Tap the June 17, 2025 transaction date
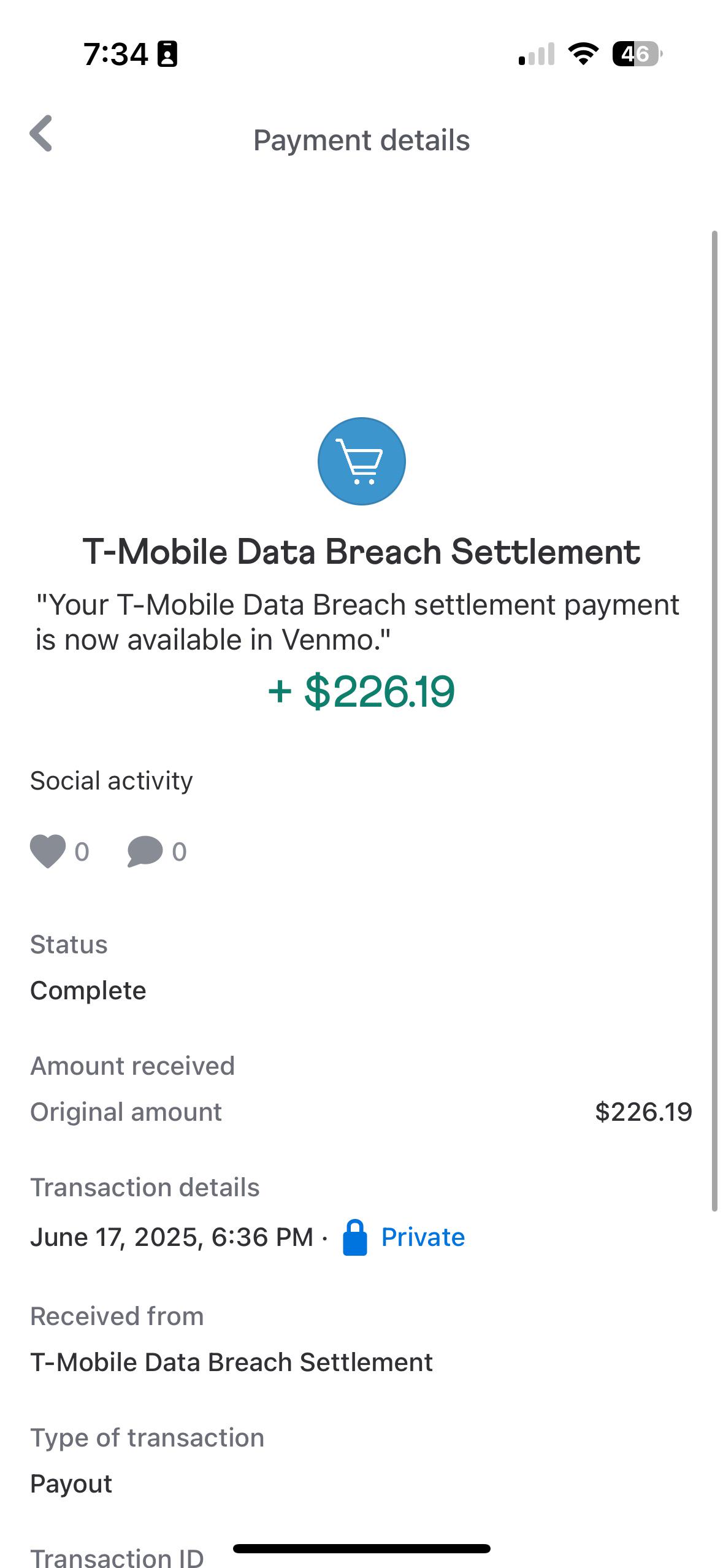The height and width of the screenshot is (1568, 723). point(172,1237)
